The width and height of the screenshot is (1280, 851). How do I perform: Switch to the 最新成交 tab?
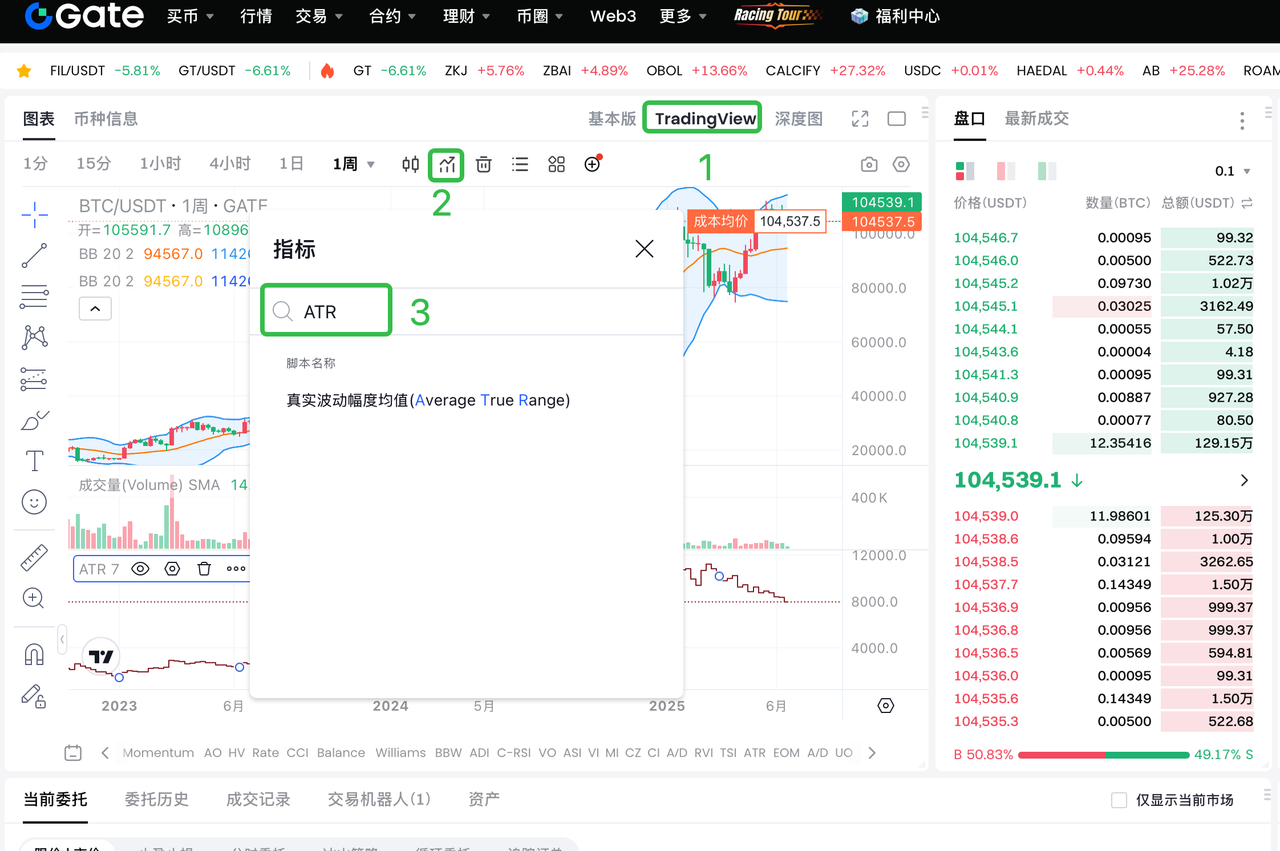tap(1036, 119)
